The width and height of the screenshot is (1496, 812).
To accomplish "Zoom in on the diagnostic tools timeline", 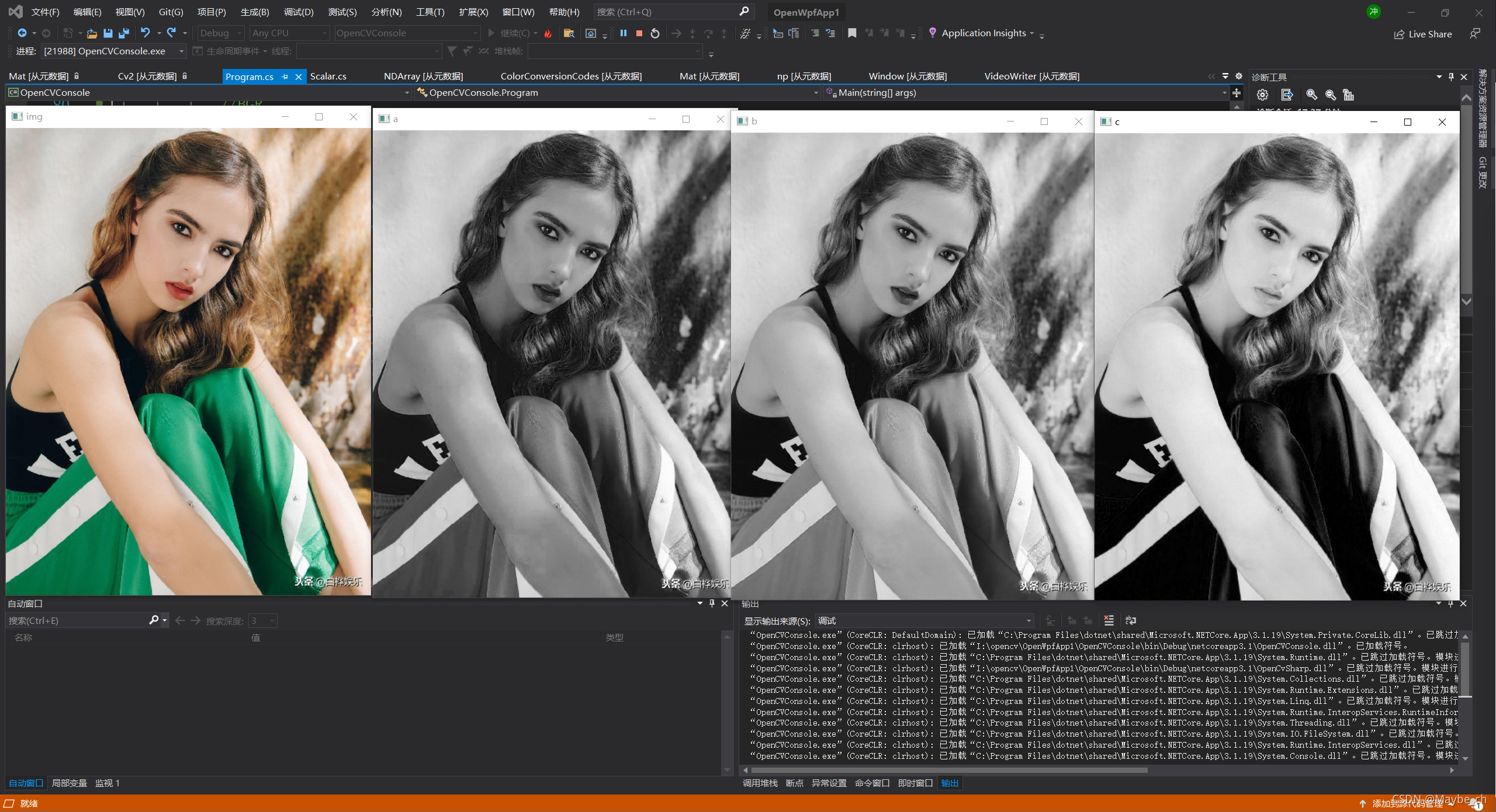I will pyautogui.click(x=1312, y=95).
